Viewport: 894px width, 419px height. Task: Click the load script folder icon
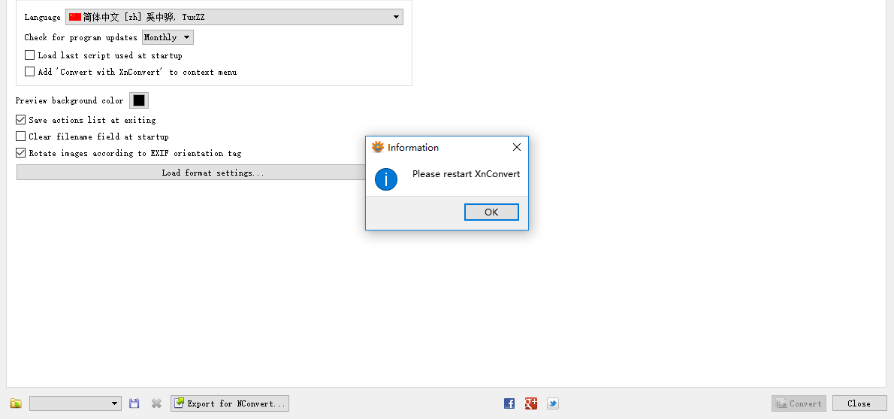(x=16, y=404)
